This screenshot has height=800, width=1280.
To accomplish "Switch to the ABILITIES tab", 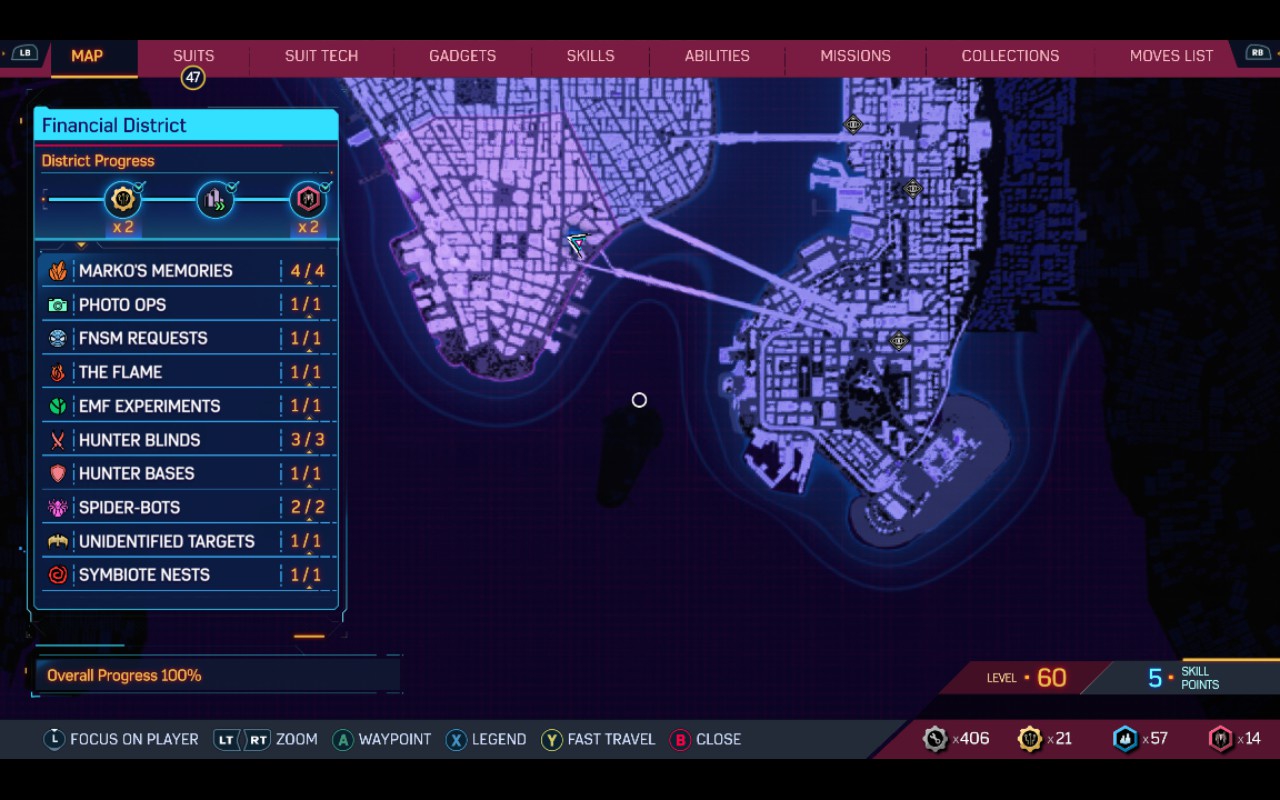I will (x=717, y=56).
